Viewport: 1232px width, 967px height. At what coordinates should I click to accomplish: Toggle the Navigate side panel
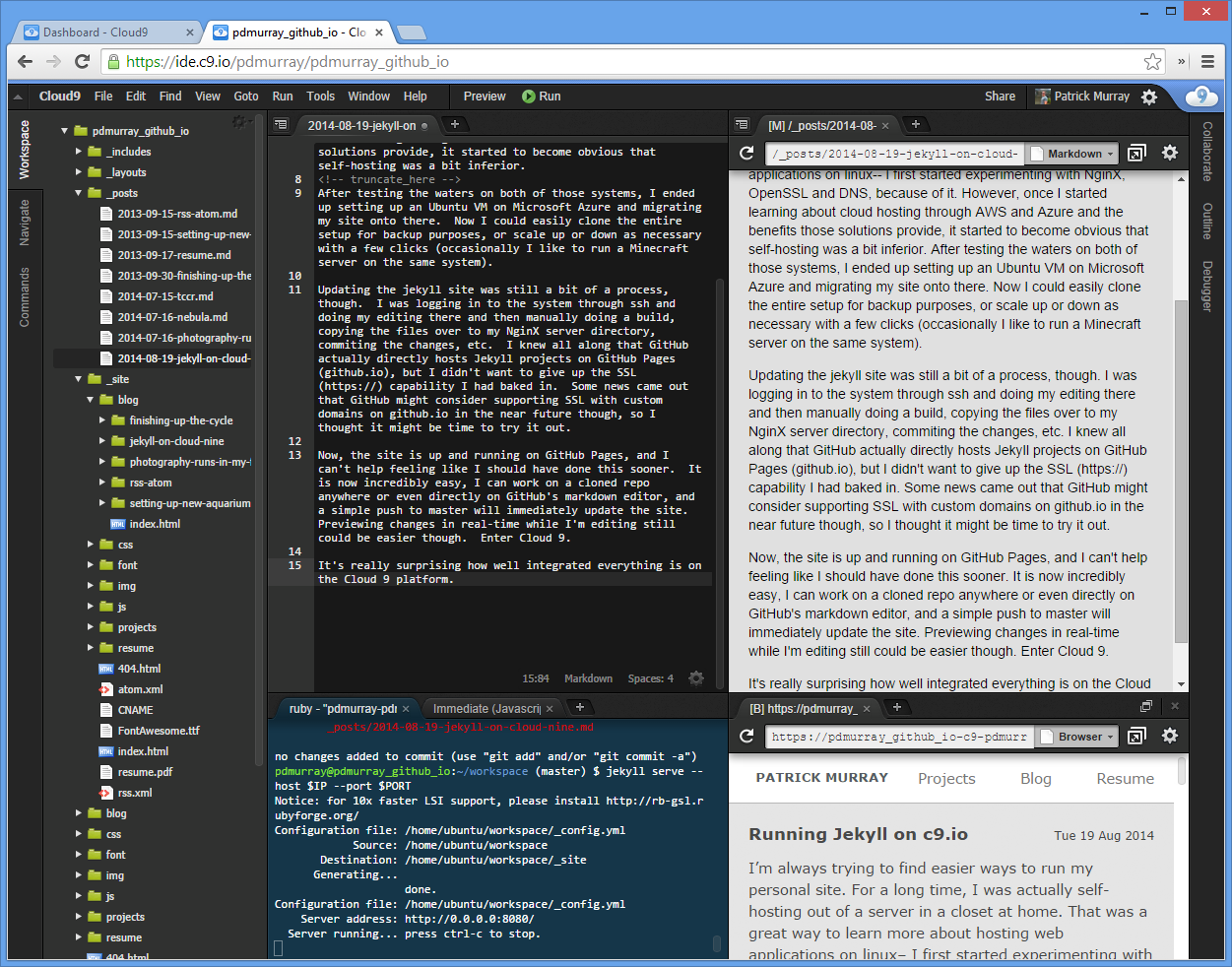pos(25,223)
